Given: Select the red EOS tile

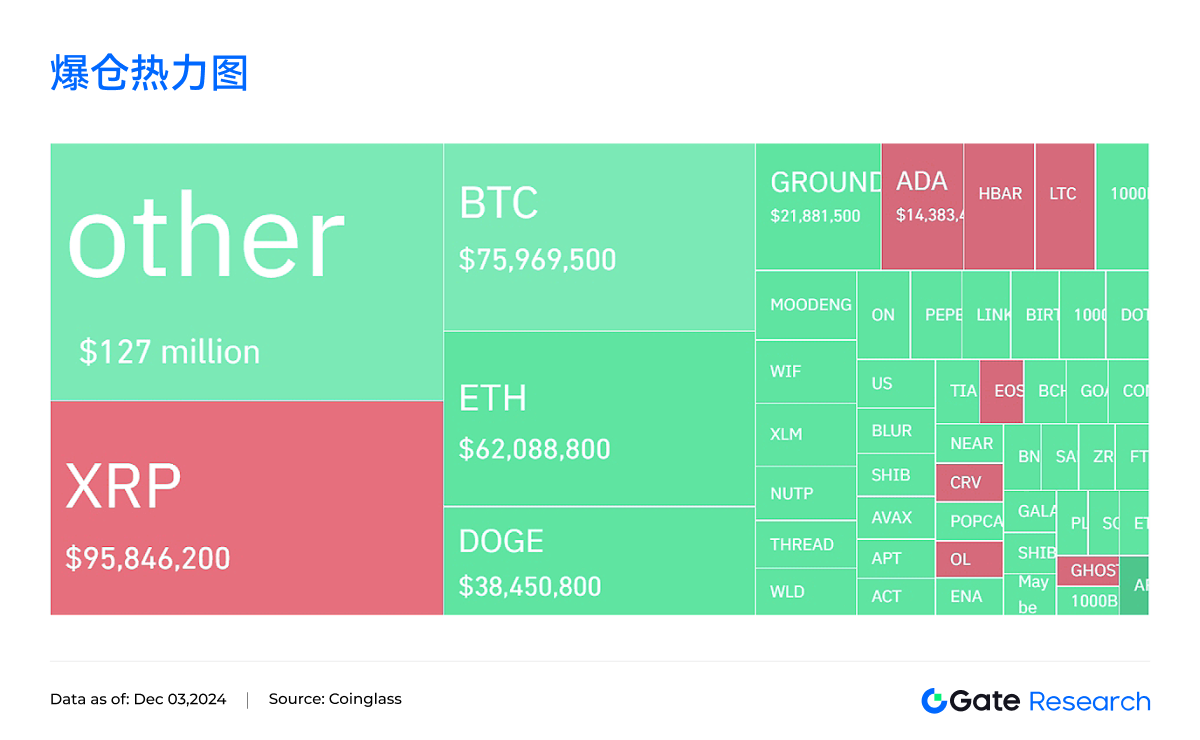Looking at the screenshot, I should click(x=1002, y=391).
